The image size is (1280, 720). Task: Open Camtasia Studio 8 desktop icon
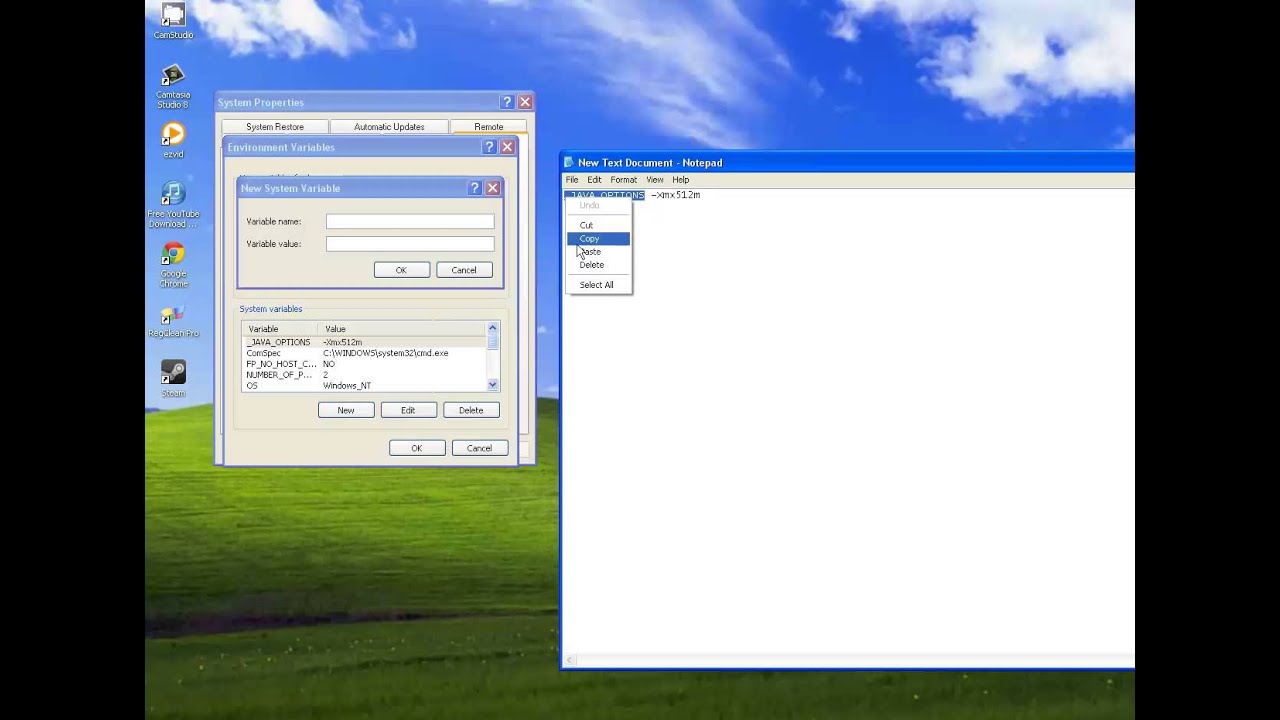pyautogui.click(x=173, y=86)
